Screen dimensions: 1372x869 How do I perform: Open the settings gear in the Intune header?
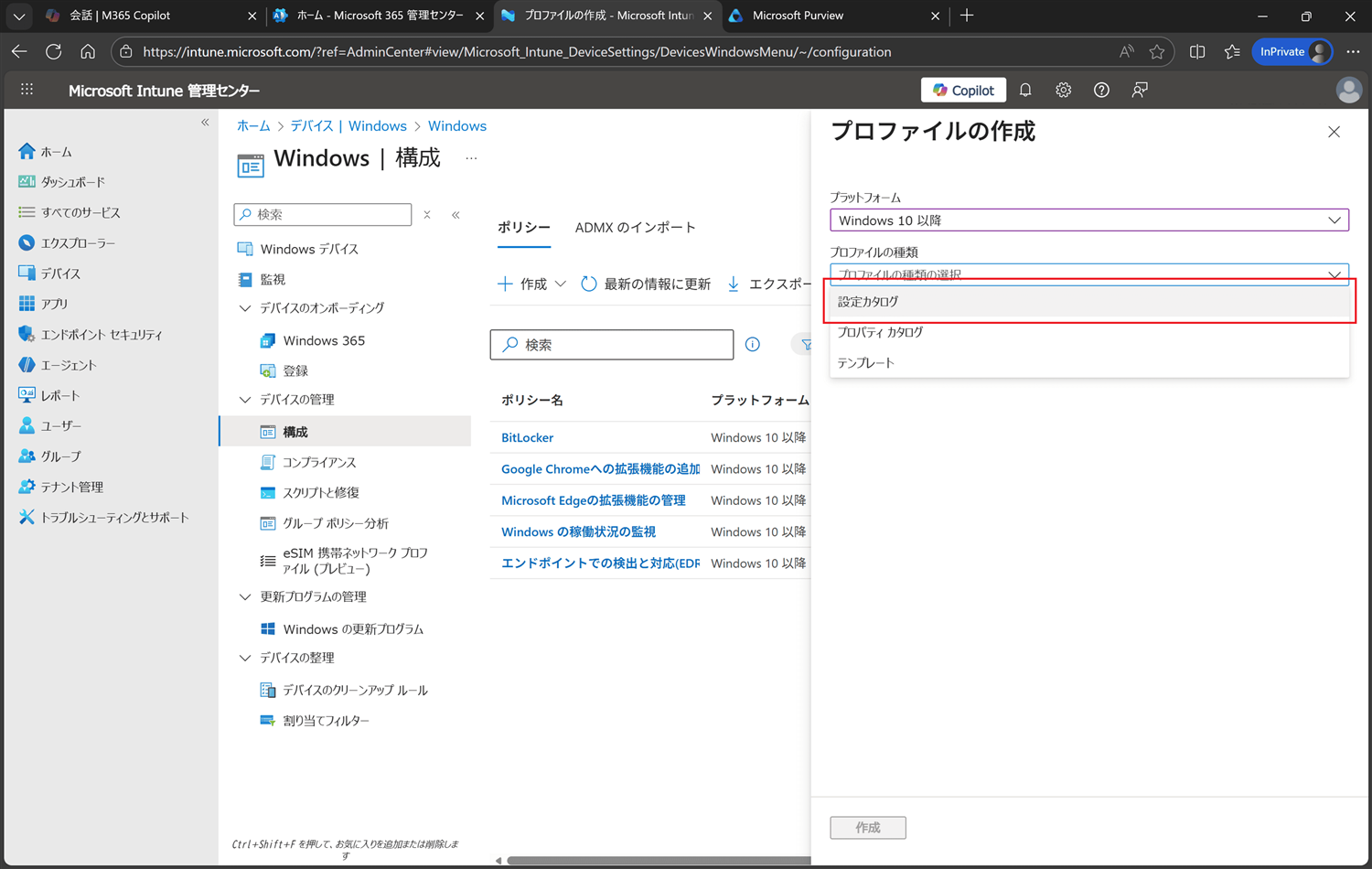1063,90
